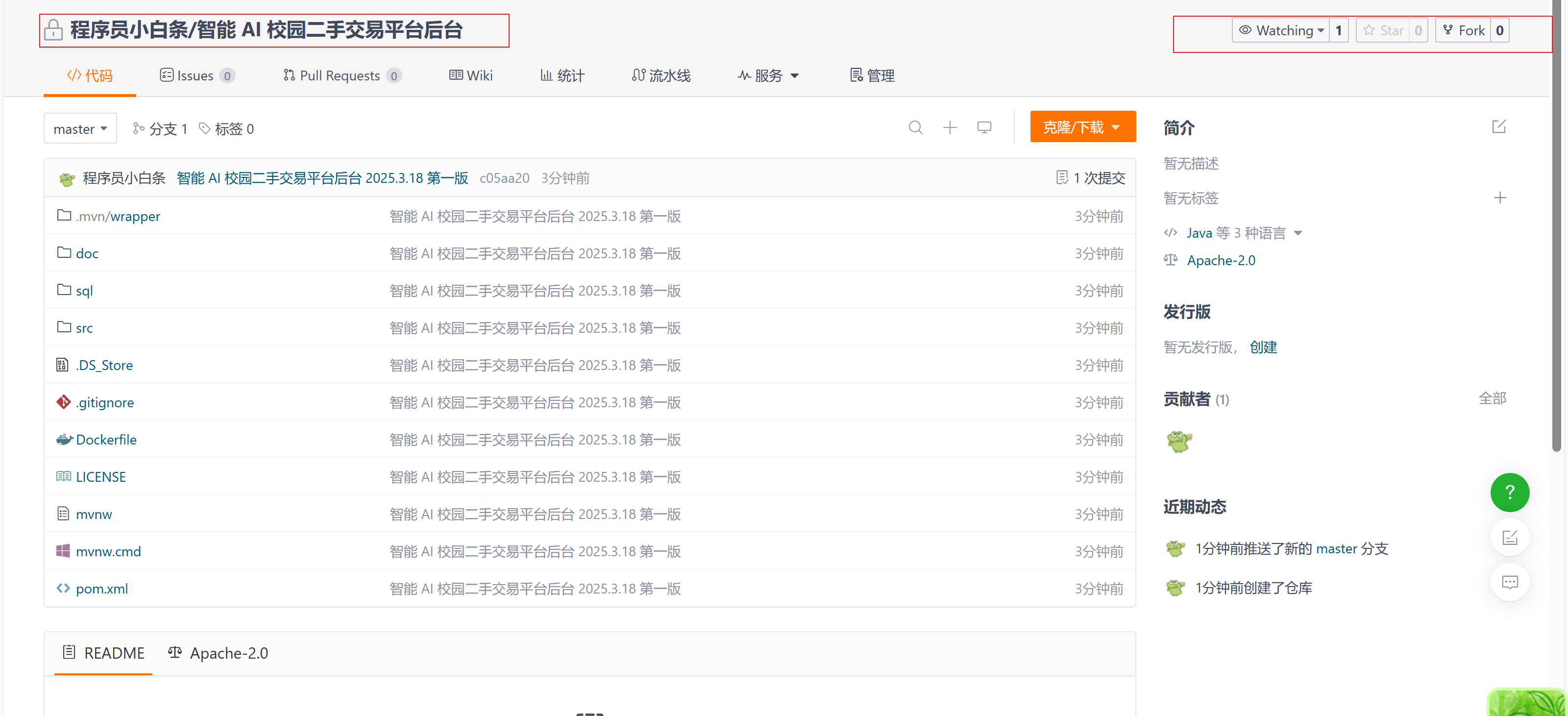Image resolution: width=1568 pixels, height=716 pixels.
Task: Open the master branch dropdown
Action: [x=80, y=129]
